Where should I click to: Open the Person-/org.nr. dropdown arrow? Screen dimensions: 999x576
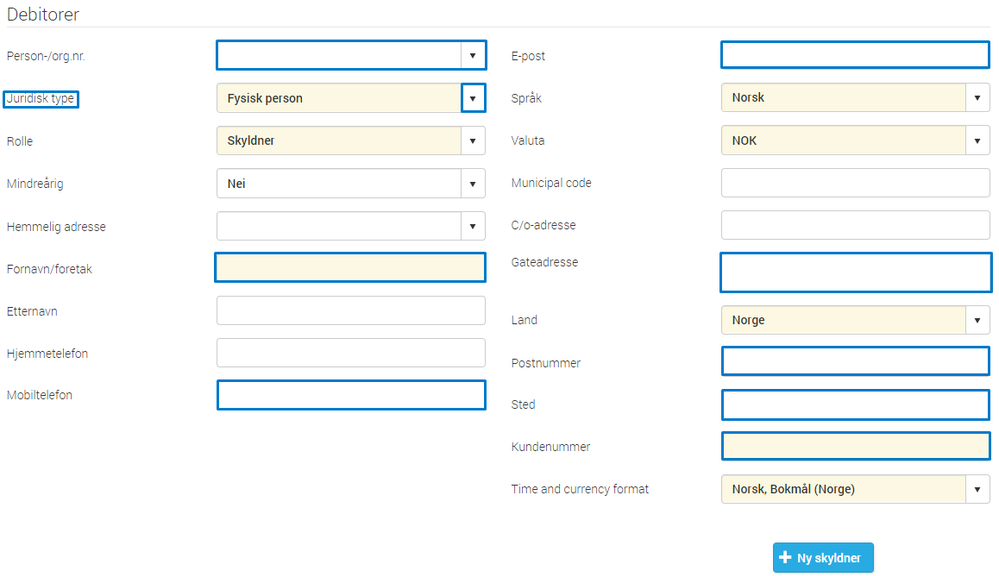coord(473,55)
